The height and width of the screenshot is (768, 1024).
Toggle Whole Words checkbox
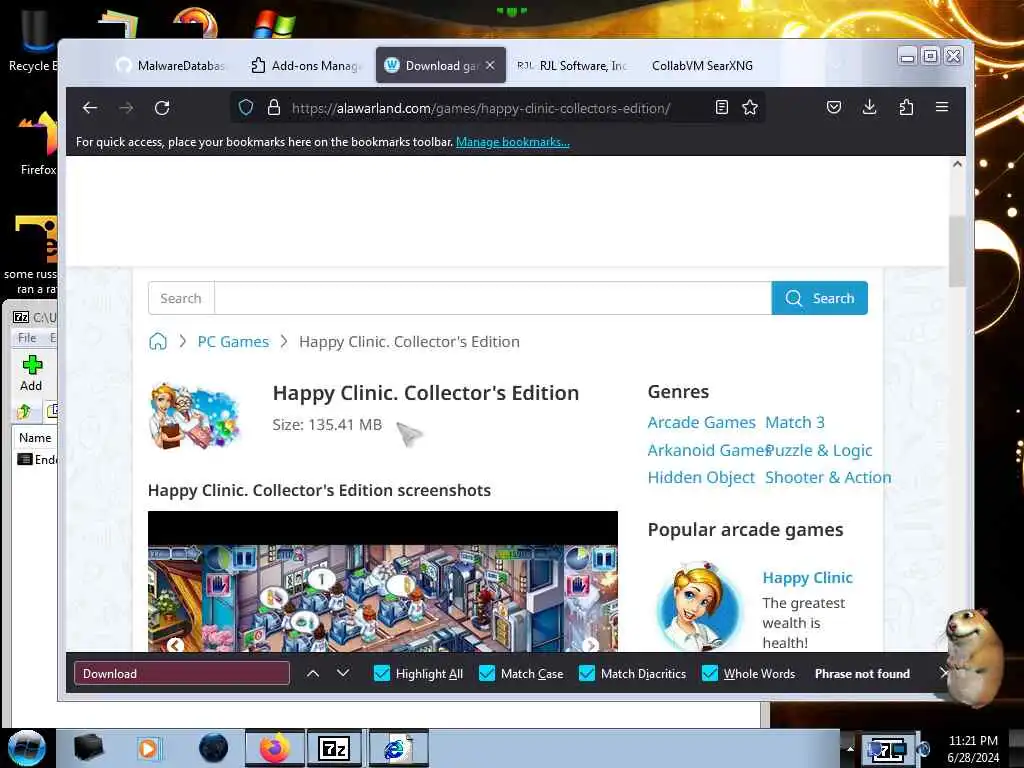(x=709, y=673)
